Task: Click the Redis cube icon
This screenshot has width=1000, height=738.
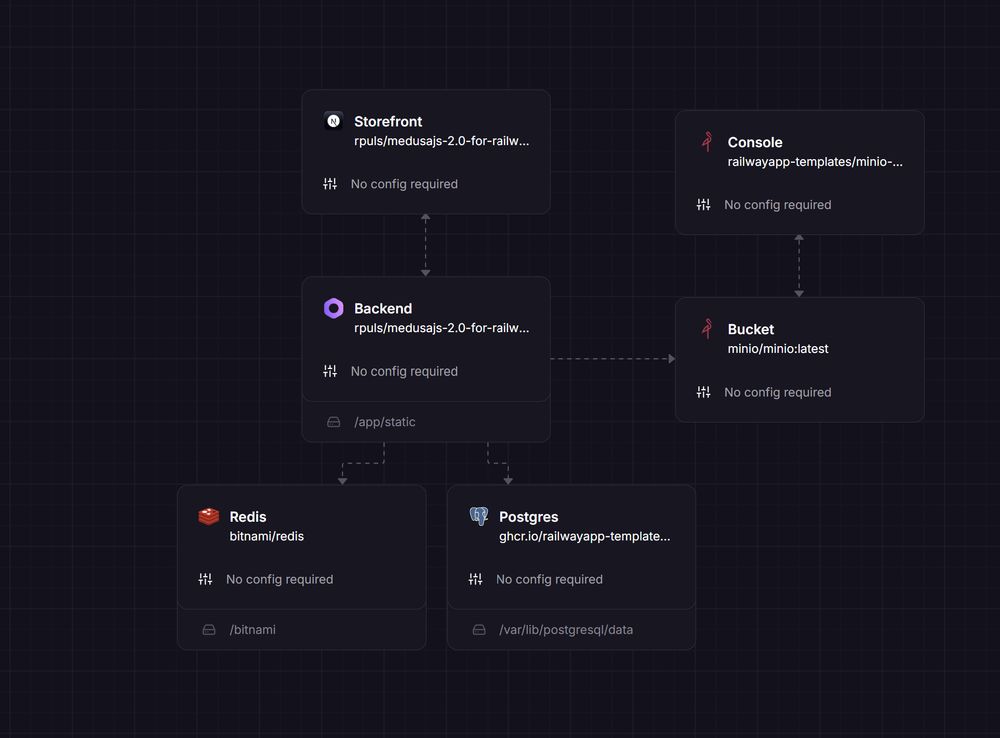Action: (209, 516)
